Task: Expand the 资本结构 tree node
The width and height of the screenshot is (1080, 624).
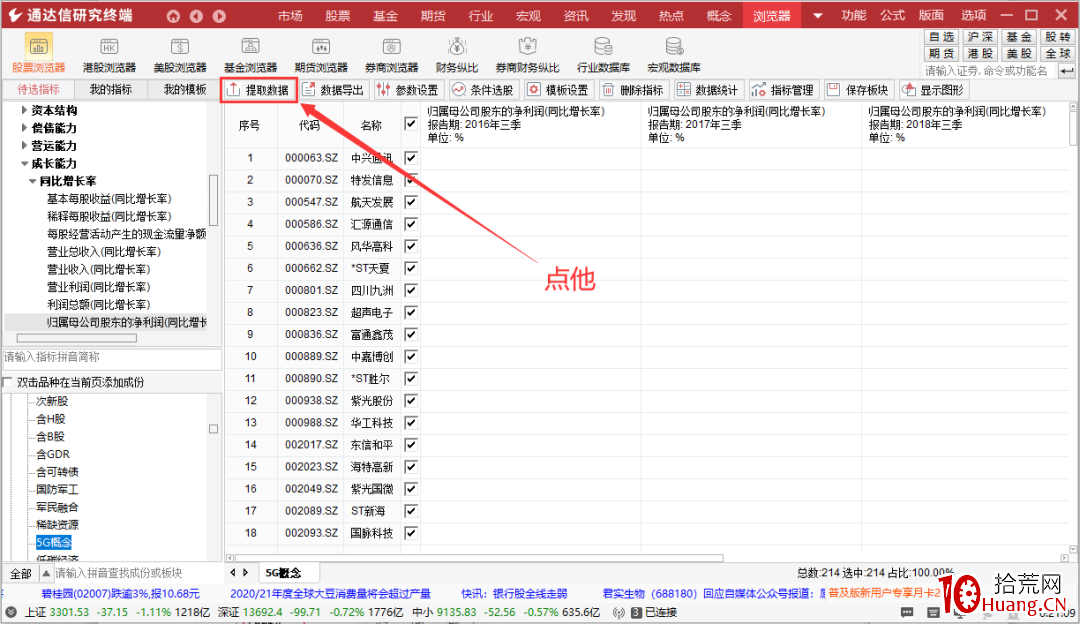Action: pos(24,110)
